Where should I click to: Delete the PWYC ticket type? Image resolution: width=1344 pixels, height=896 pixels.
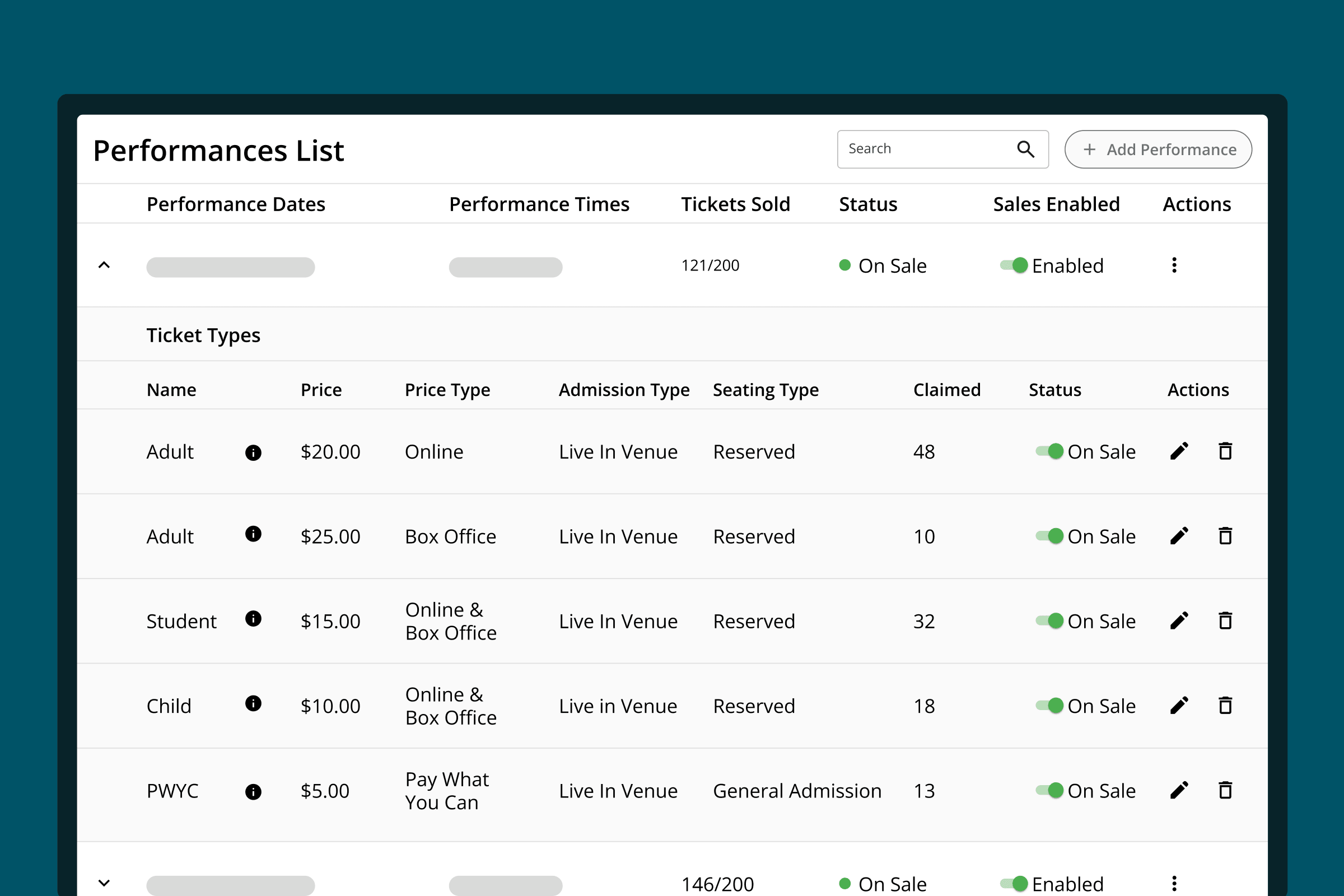click(x=1225, y=790)
